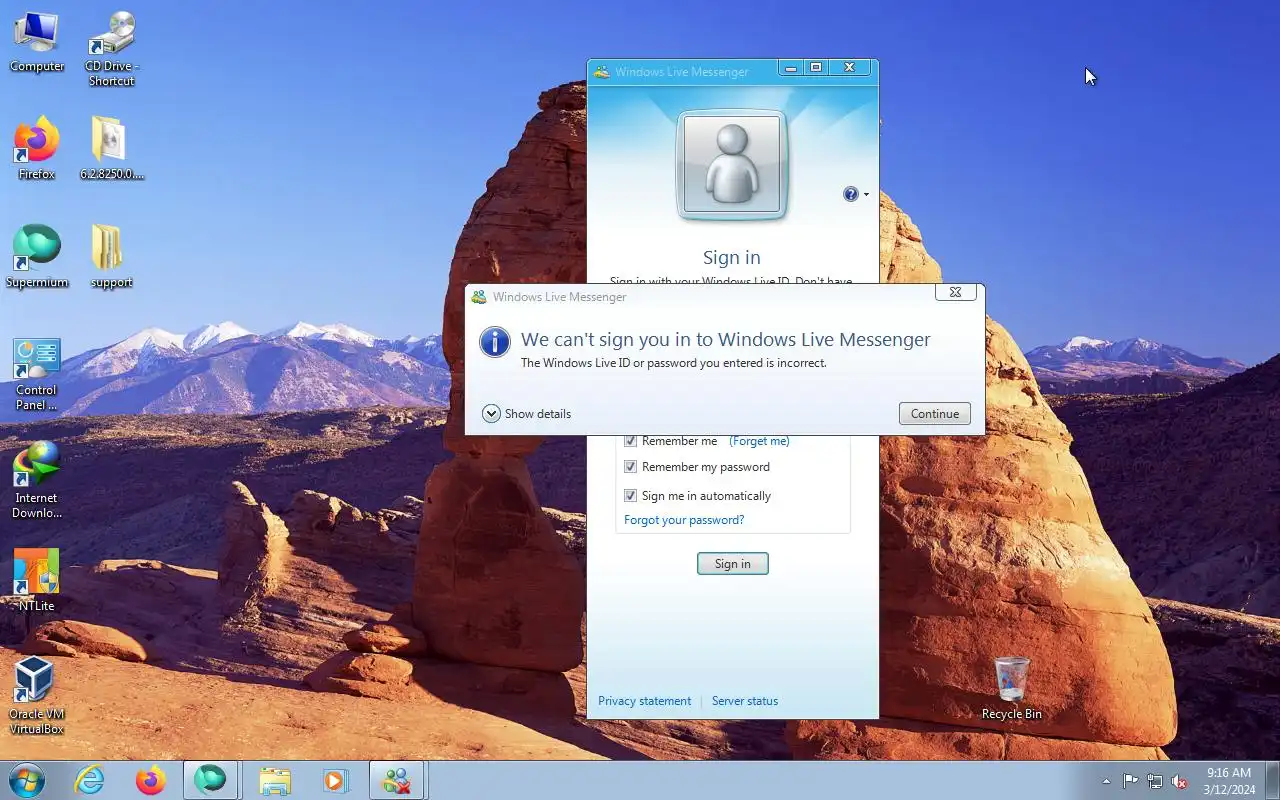Open Firefox from the taskbar
Image resolution: width=1280 pixels, height=800 pixels.
coord(150,780)
